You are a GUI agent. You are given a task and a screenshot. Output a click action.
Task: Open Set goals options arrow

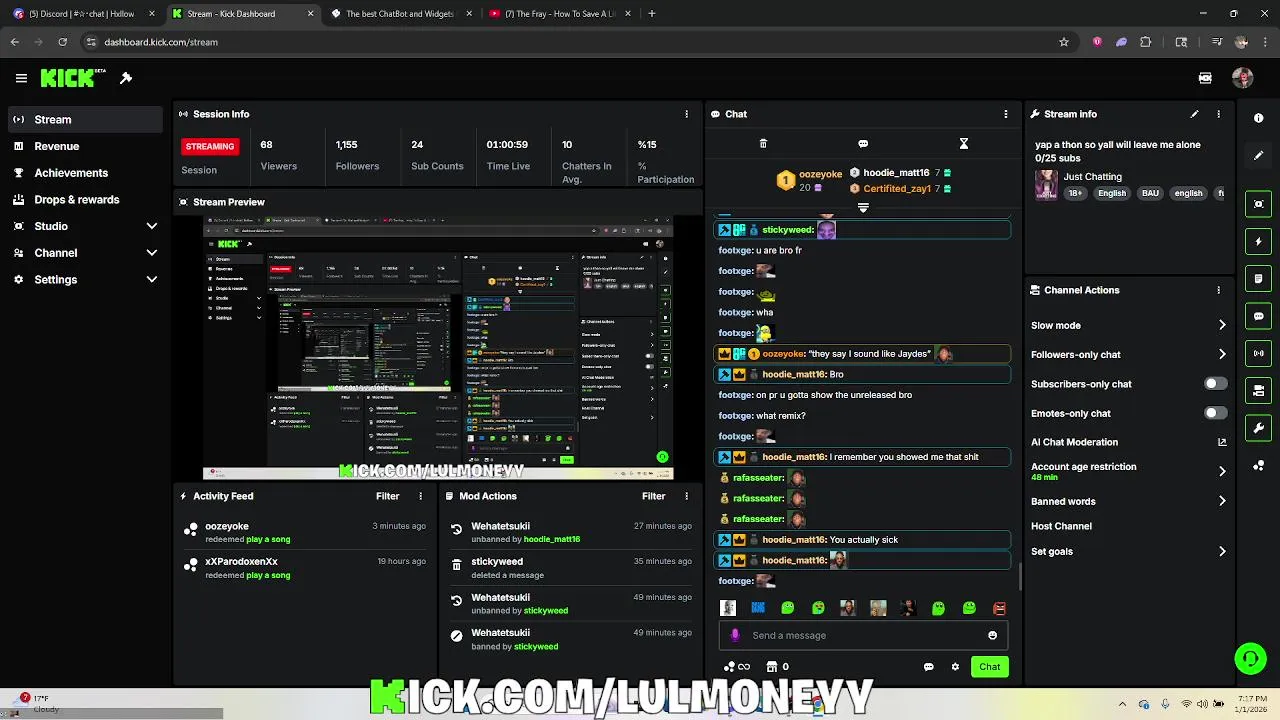[1222, 551]
